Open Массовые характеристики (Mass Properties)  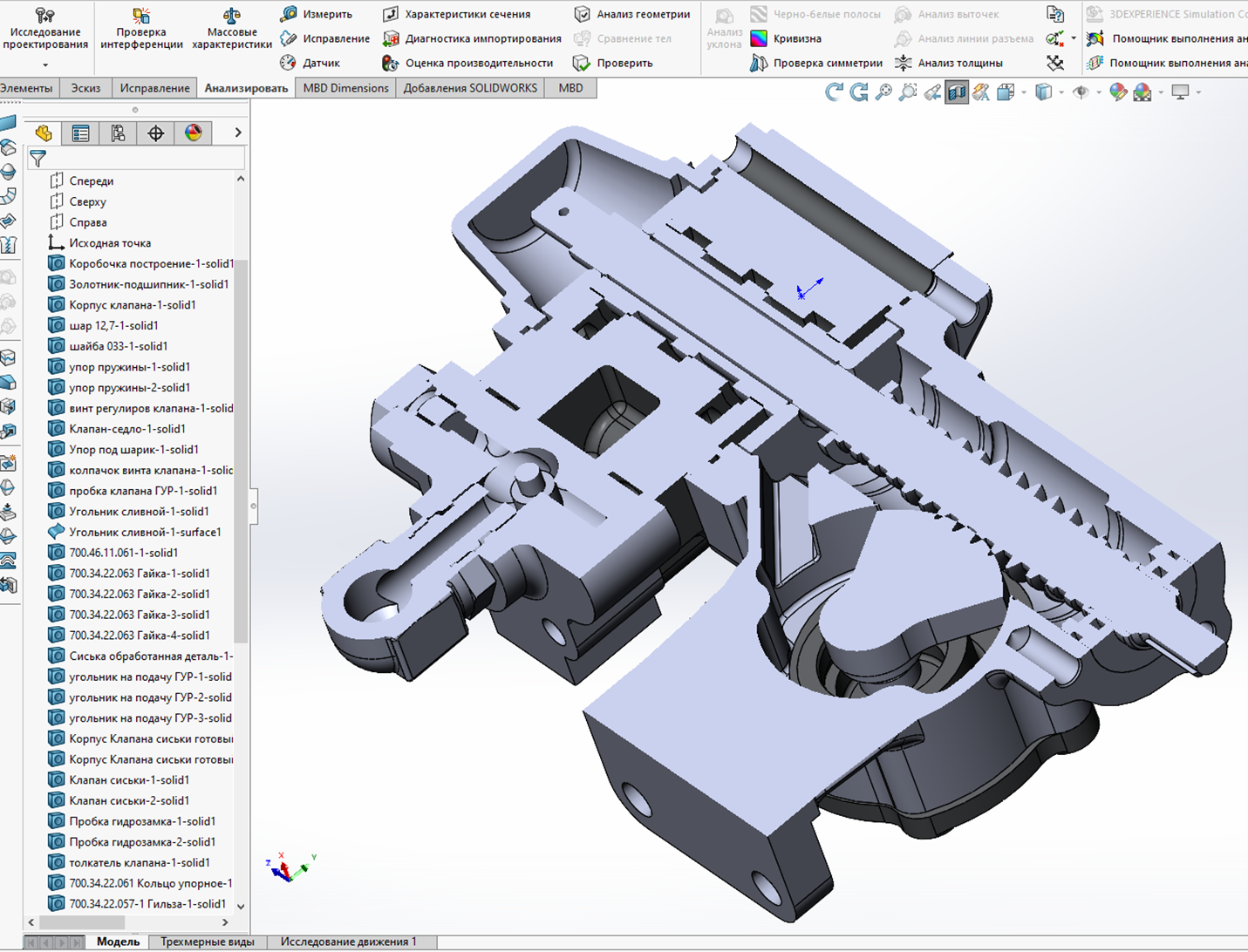click(x=232, y=28)
